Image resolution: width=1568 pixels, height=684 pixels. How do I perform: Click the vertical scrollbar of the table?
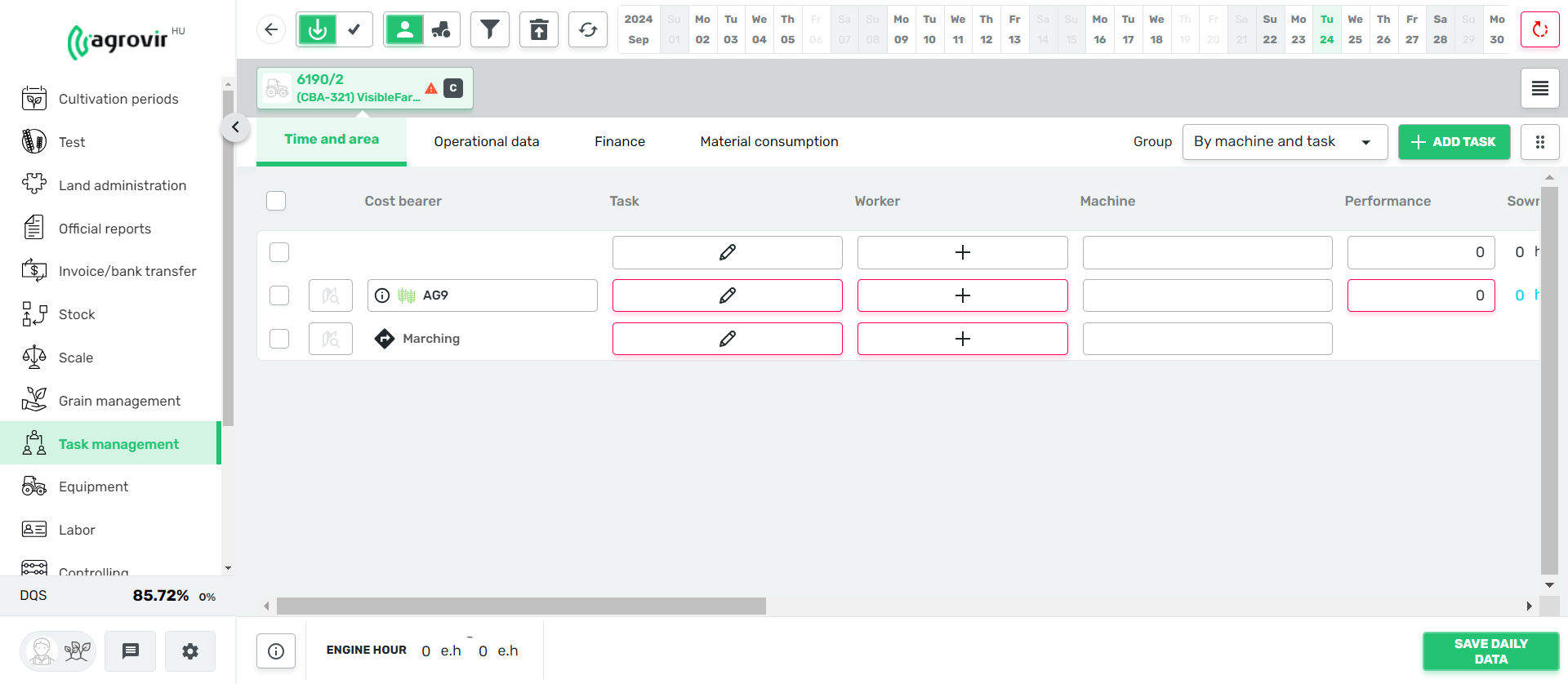[x=1549, y=380]
